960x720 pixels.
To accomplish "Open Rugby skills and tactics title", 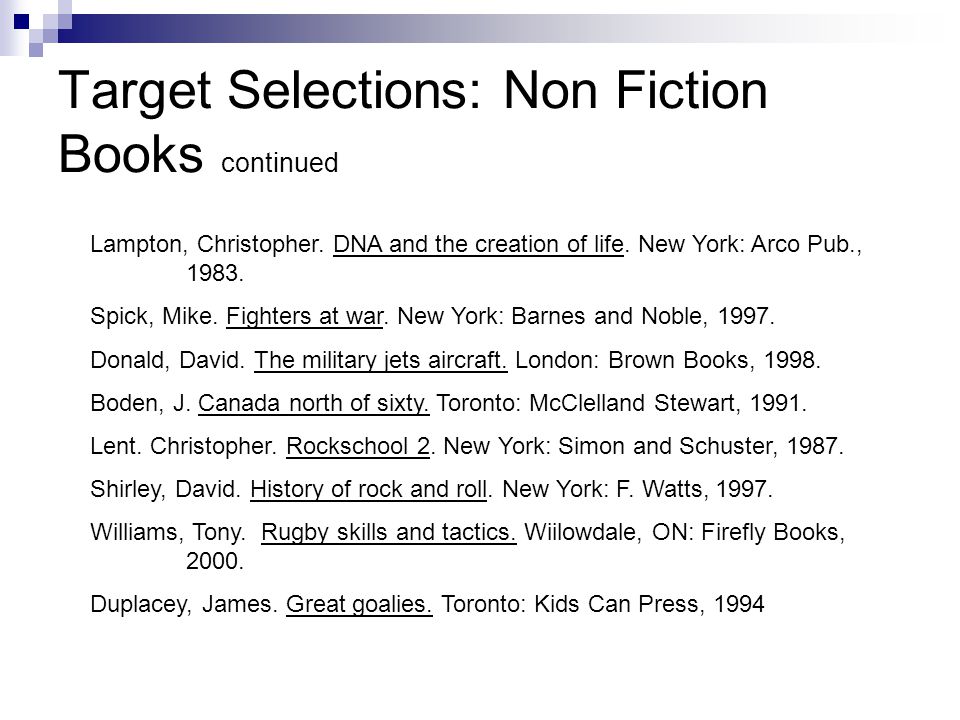I will pos(388,532).
